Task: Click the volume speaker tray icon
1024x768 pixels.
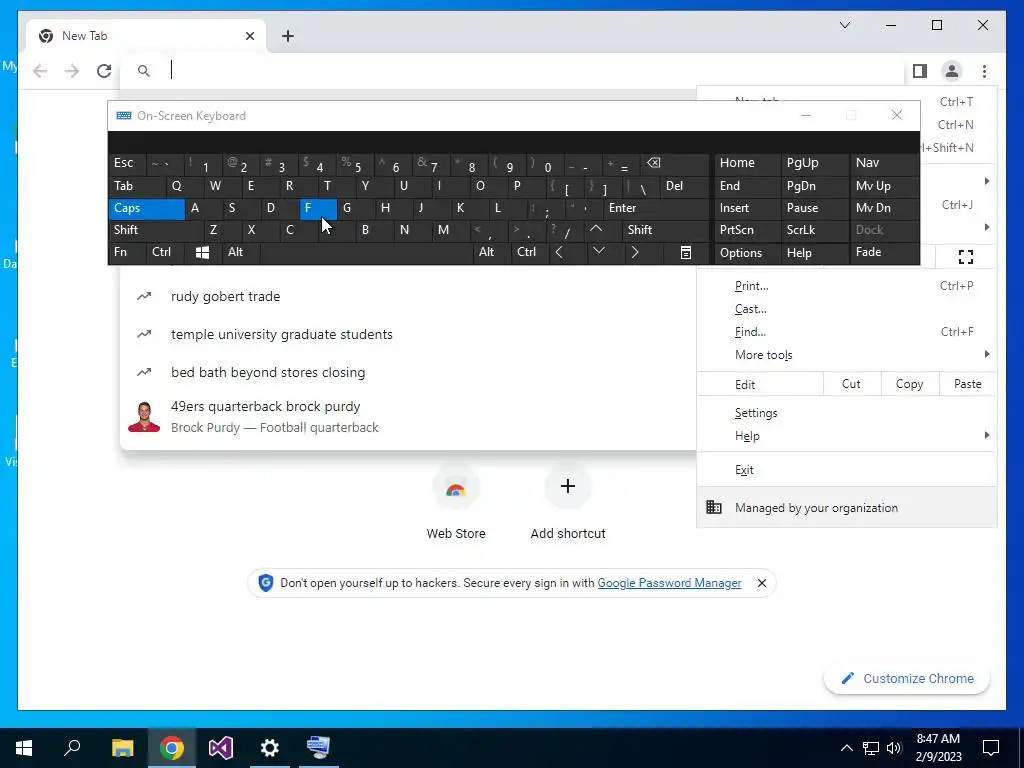Action: point(894,748)
